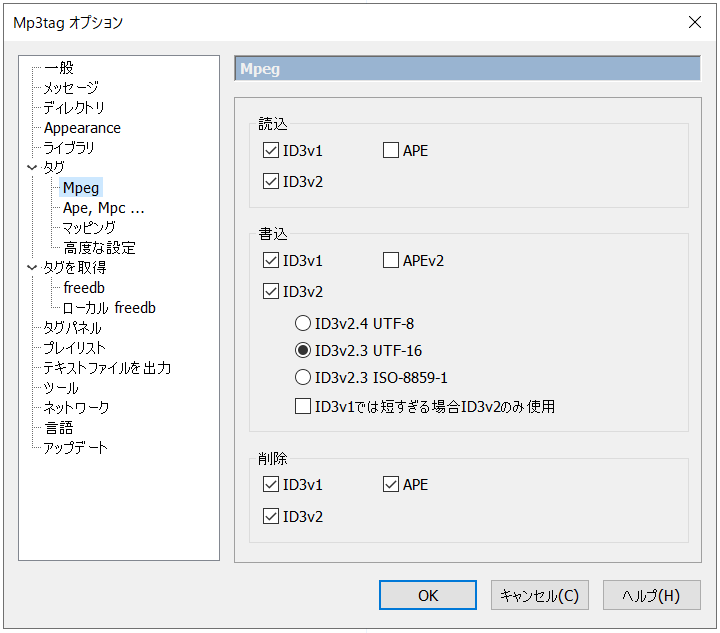This screenshot has width=720, height=633.
Task: Toggle ID3v1 checkbox under 削除
Action: pyautogui.click(x=270, y=484)
